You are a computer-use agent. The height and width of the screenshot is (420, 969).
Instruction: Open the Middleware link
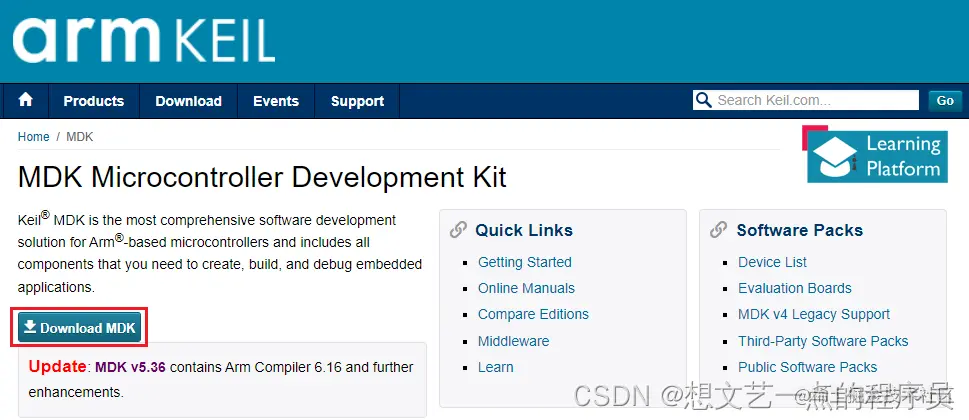(x=514, y=341)
